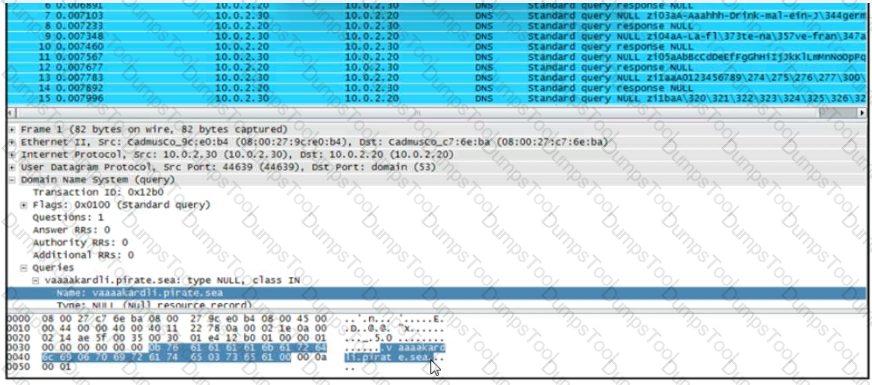Select the Authority RRs: 0 line
The height and width of the screenshot is (385, 872).
pos(80,243)
